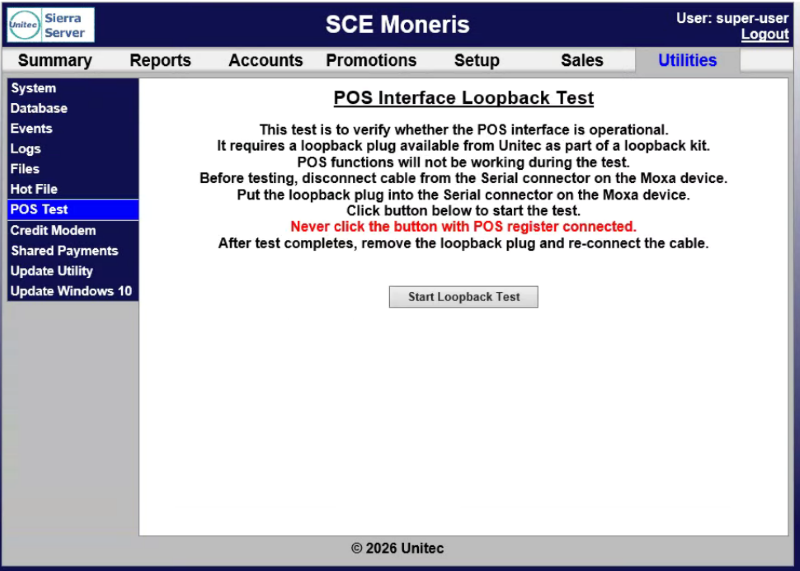Screen dimensions: 800x571
Task: Switch to the Reports tab
Action: (x=160, y=60)
